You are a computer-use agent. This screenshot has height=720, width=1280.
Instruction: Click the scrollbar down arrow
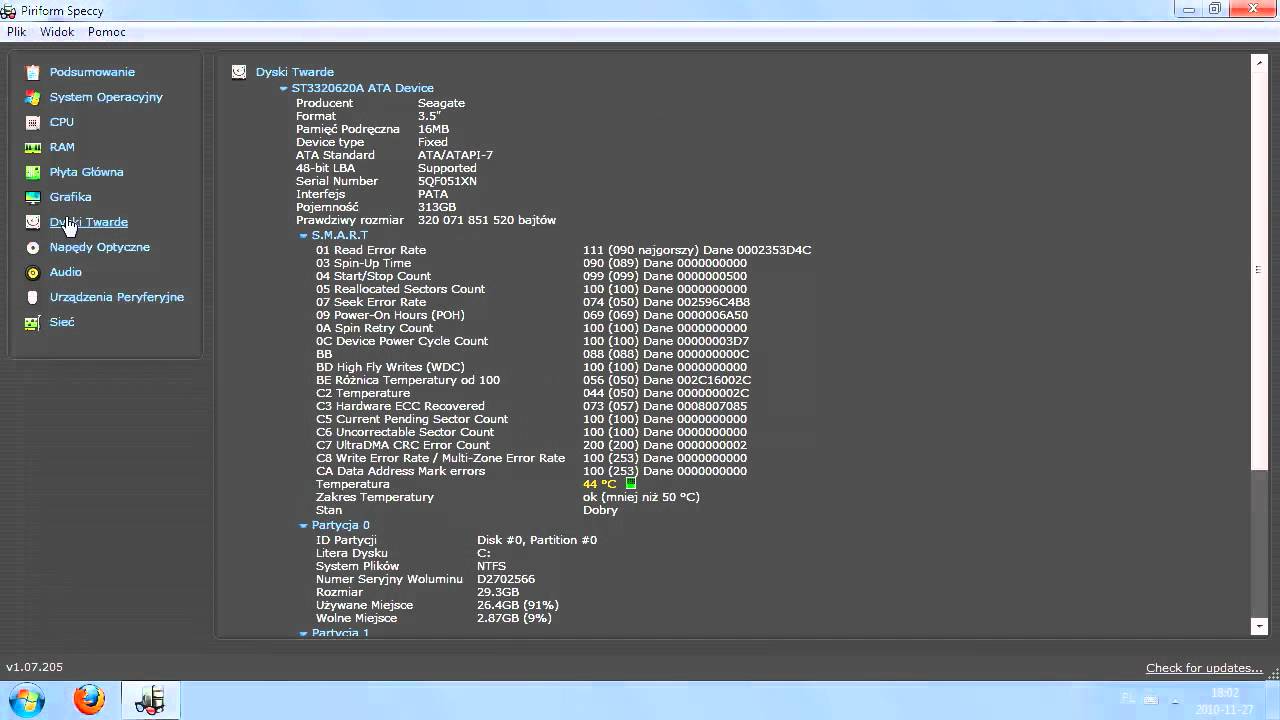click(1259, 626)
